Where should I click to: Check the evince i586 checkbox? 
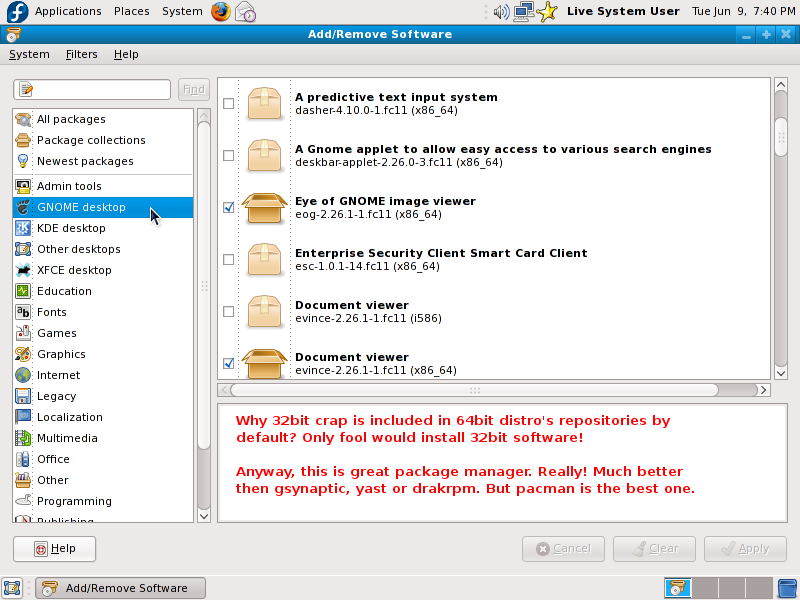pyautogui.click(x=229, y=312)
